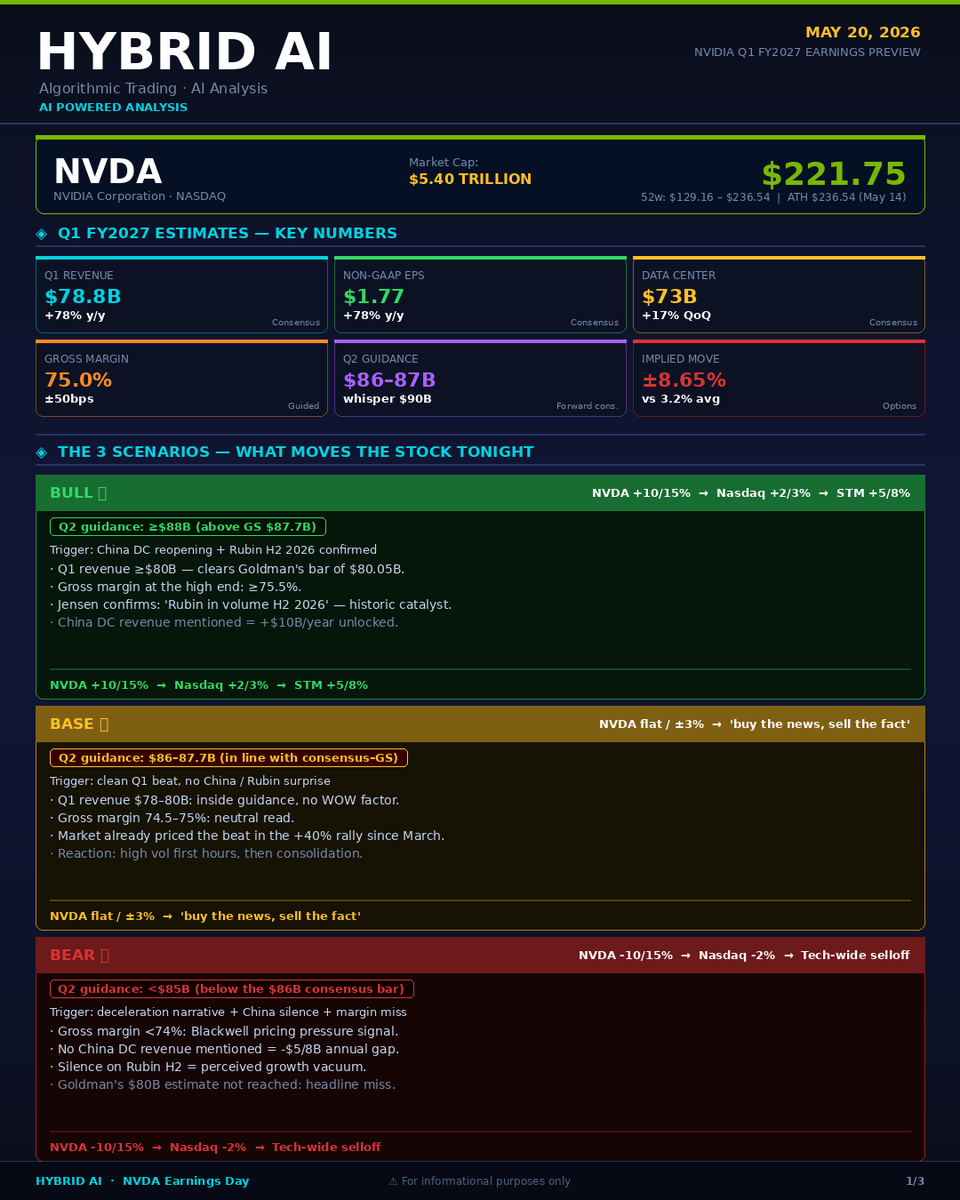The height and width of the screenshot is (1200, 960).
Task: Click the emoji glyph after the BEAR label
Action: [104, 955]
